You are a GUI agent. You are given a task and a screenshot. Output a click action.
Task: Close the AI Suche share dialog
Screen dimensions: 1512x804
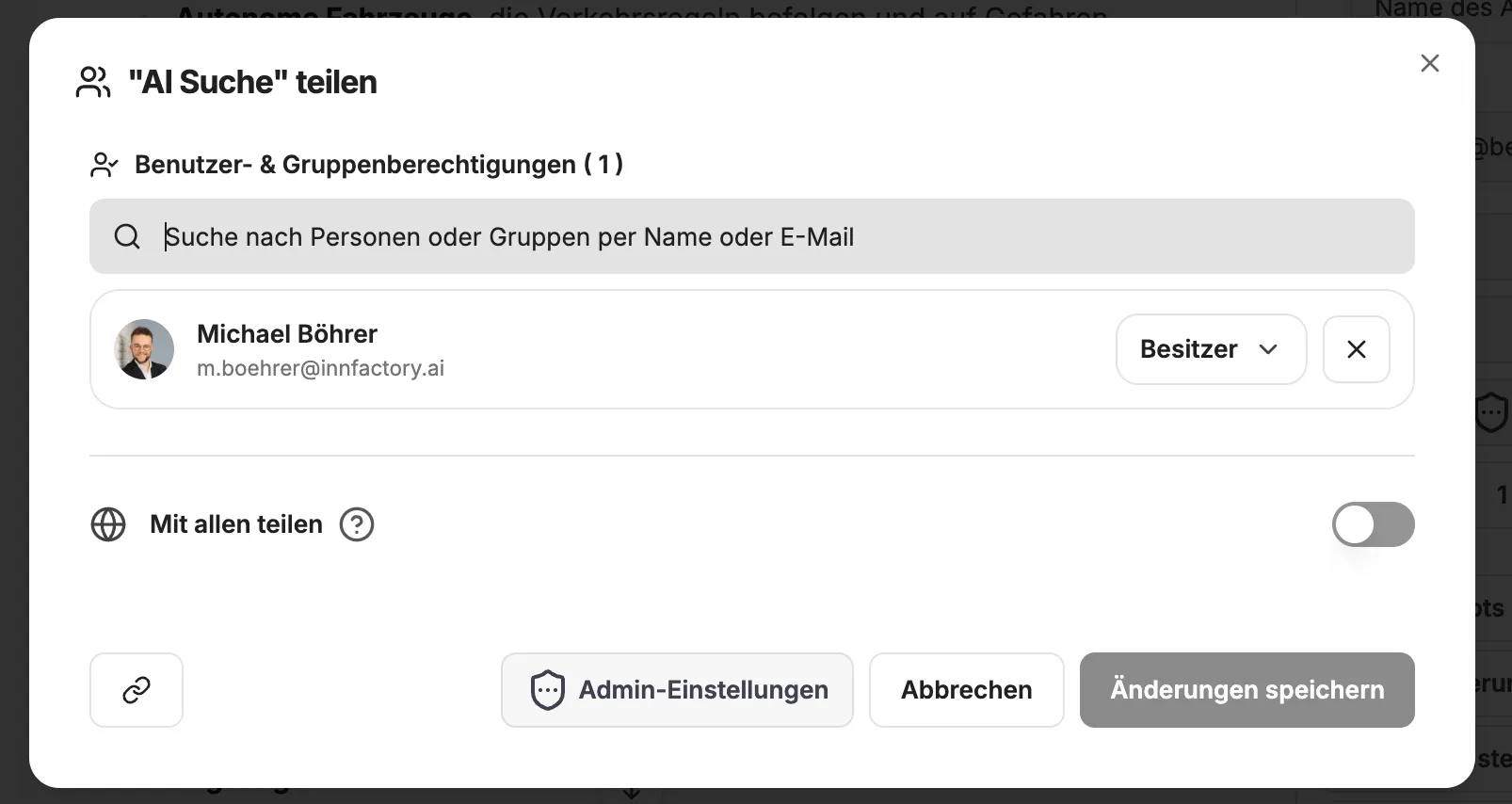point(1429,63)
